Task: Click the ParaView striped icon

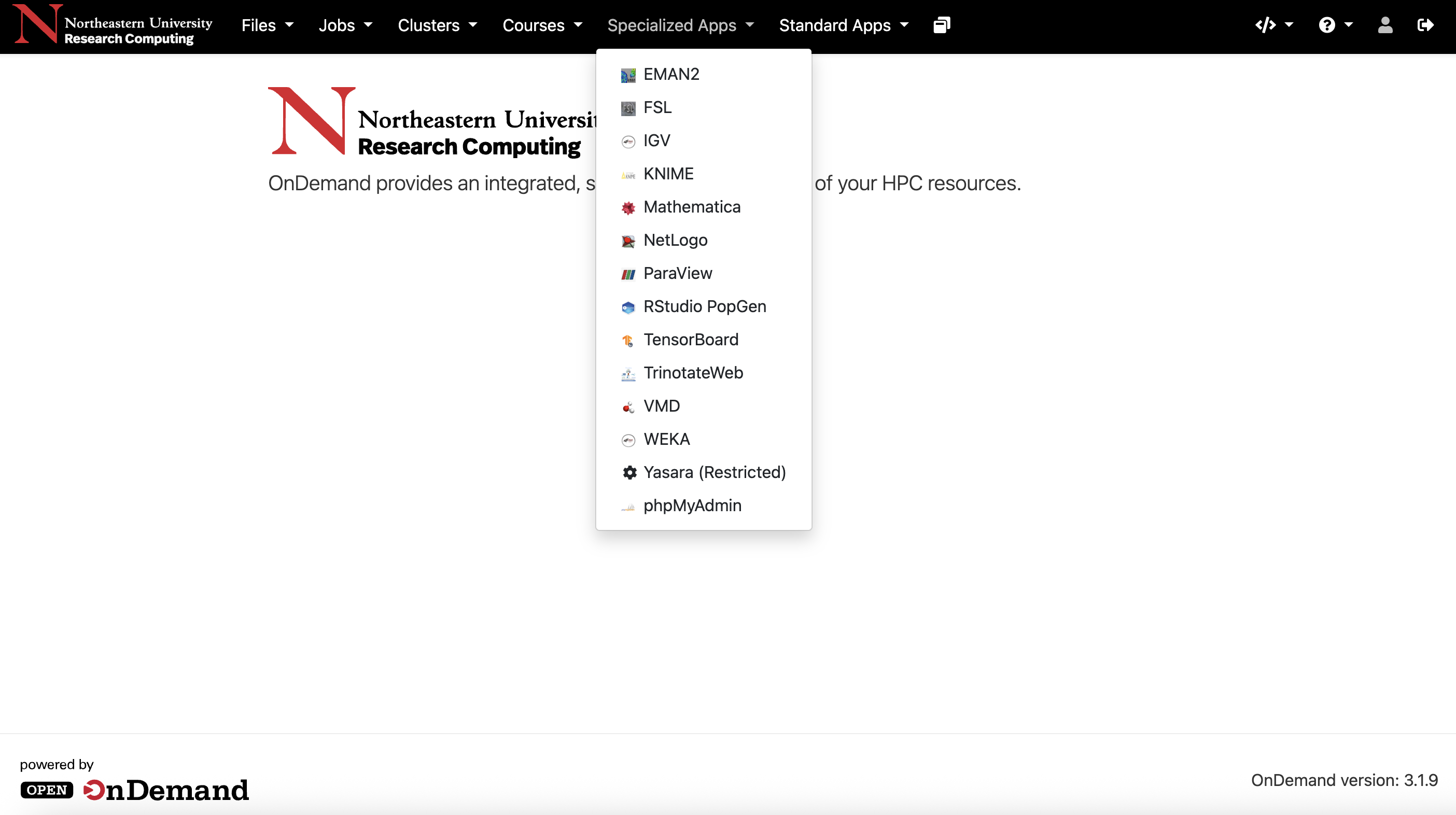Action: pyautogui.click(x=628, y=274)
